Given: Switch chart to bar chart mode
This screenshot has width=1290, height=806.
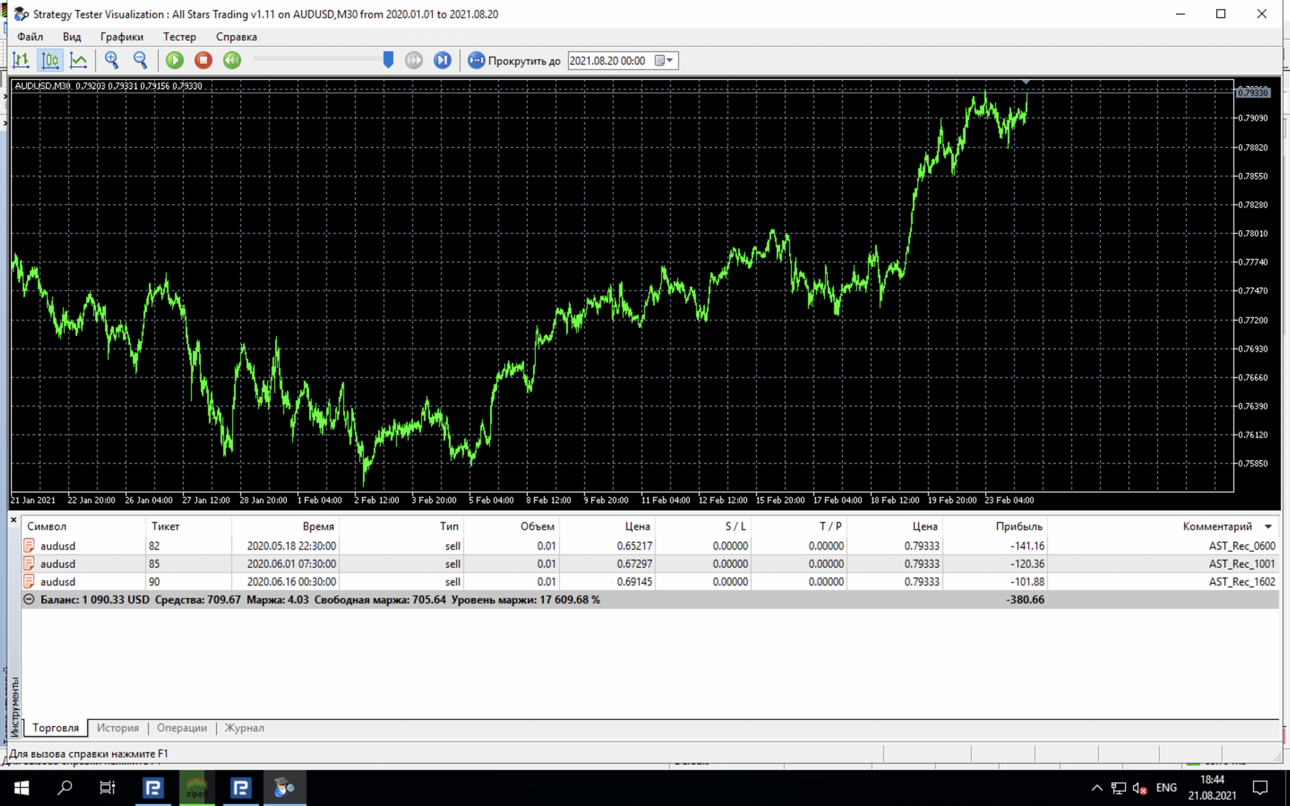Looking at the screenshot, I should 21,61.
